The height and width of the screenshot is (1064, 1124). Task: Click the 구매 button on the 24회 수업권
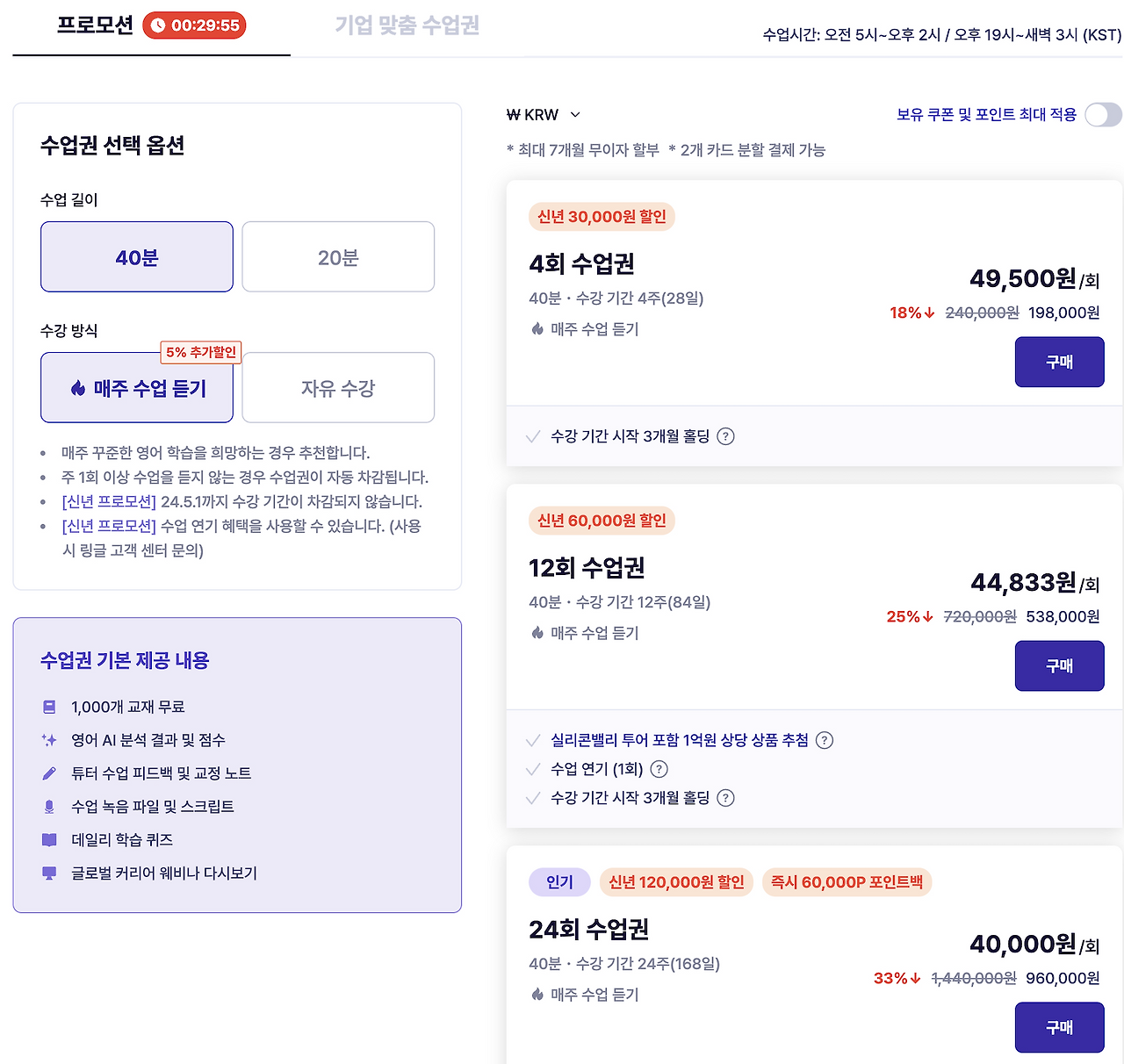pyautogui.click(x=1059, y=1027)
